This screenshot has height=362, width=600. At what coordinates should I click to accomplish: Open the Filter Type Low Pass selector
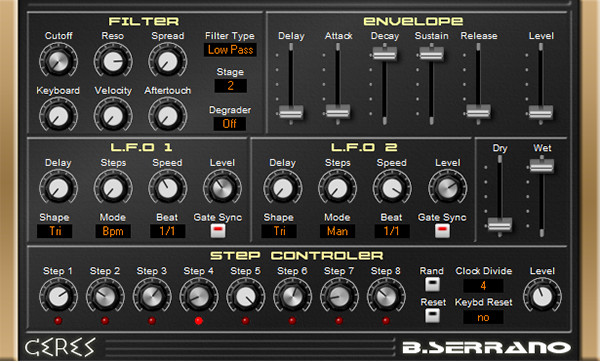(230, 50)
